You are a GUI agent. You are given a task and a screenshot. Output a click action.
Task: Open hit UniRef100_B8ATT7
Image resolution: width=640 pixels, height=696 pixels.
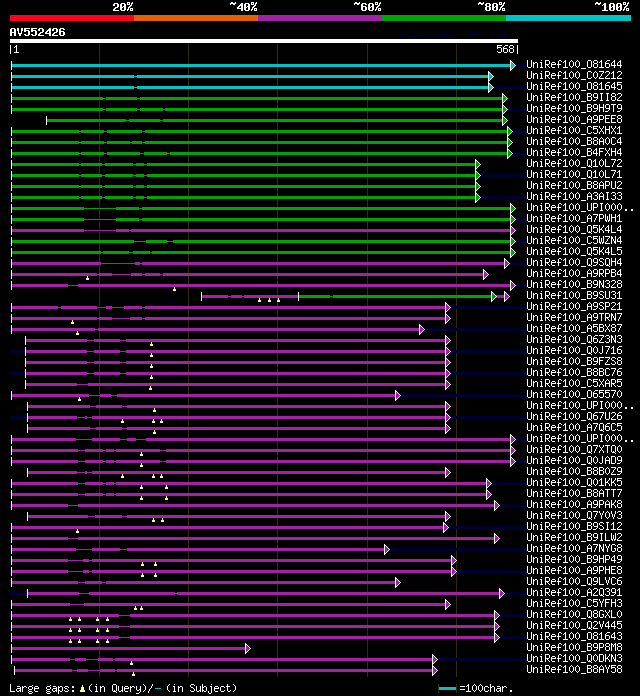pyautogui.click(x=574, y=493)
